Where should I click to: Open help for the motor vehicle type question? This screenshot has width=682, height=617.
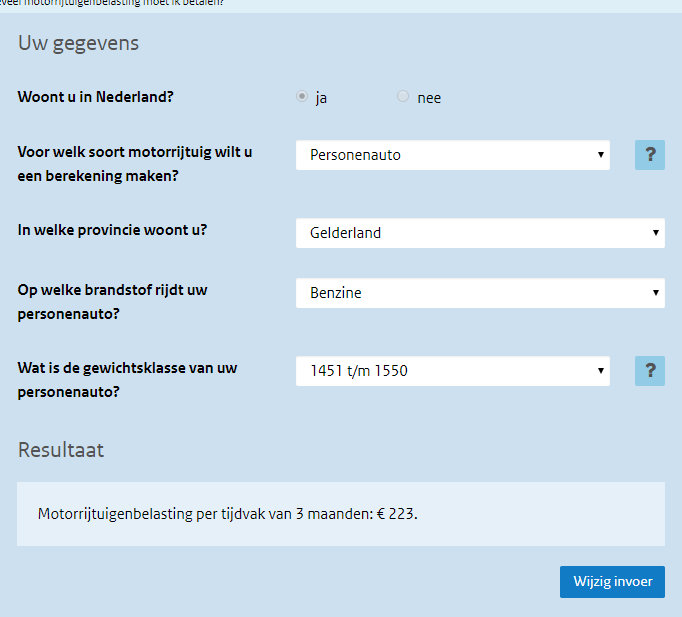pos(650,155)
